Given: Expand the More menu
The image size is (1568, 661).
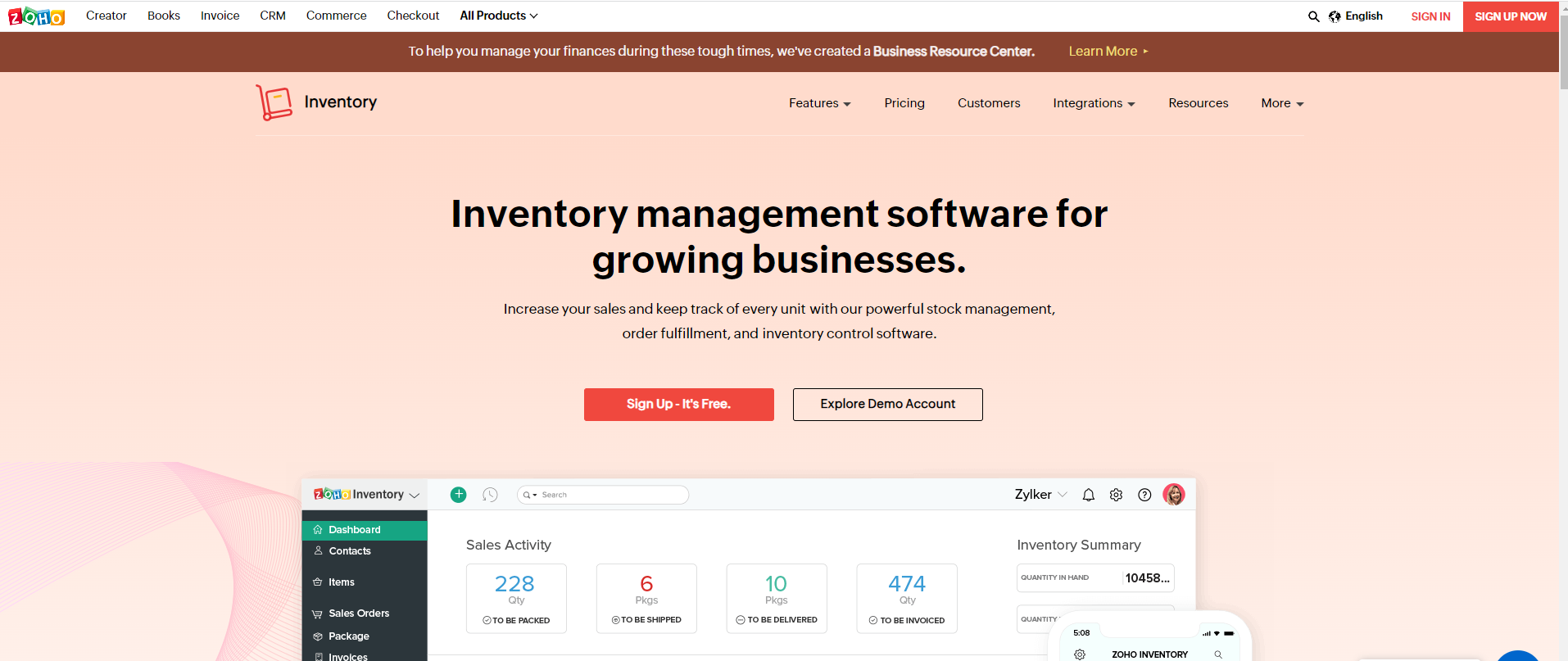Looking at the screenshot, I should [x=1282, y=103].
